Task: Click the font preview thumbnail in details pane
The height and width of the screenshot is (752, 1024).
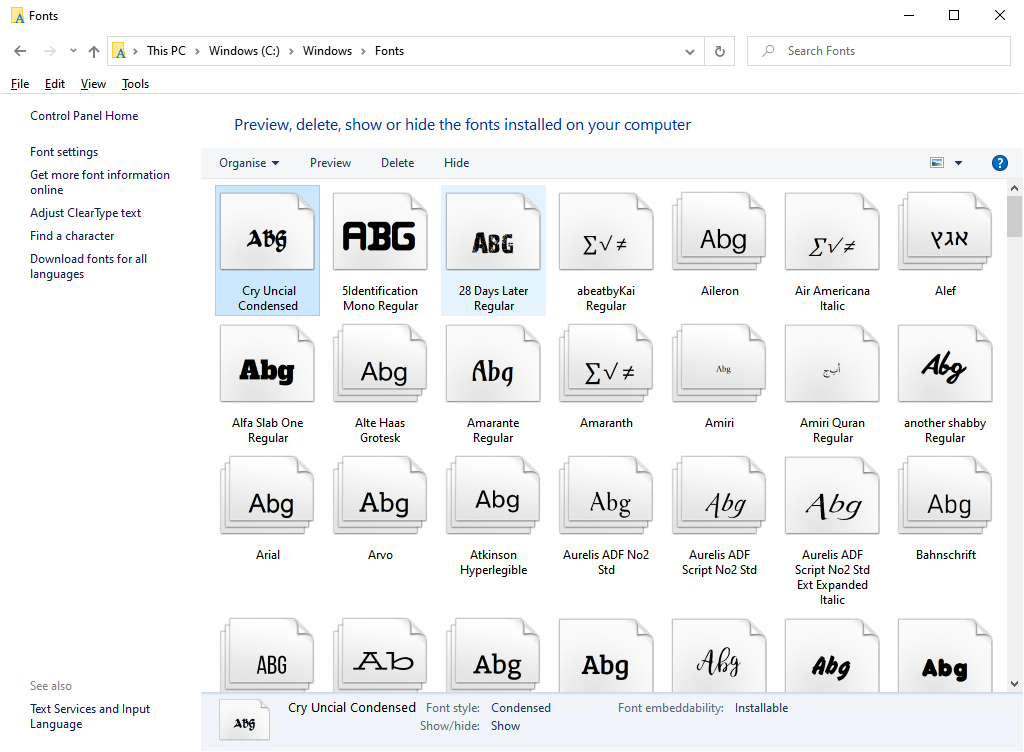Action: pyautogui.click(x=244, y=719)
